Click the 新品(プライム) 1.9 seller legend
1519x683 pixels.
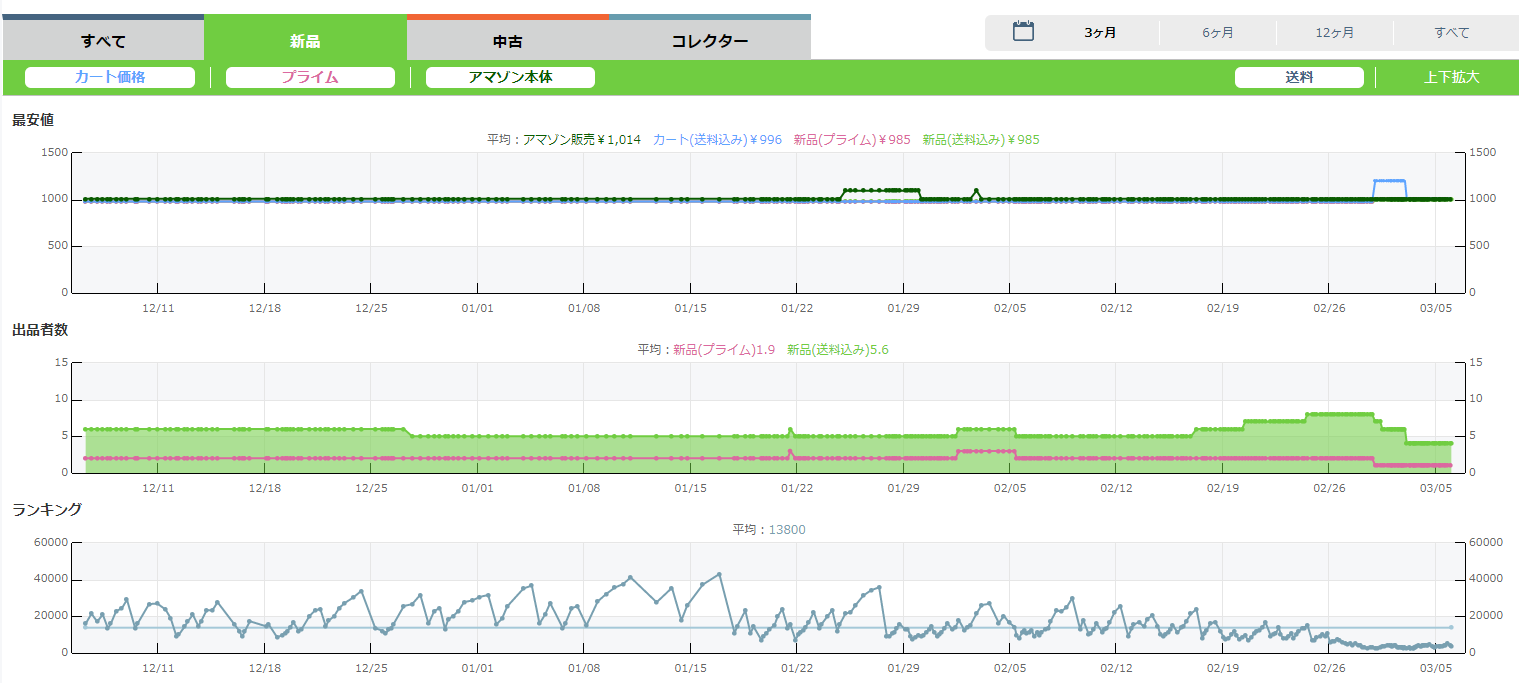coord(724,350)
